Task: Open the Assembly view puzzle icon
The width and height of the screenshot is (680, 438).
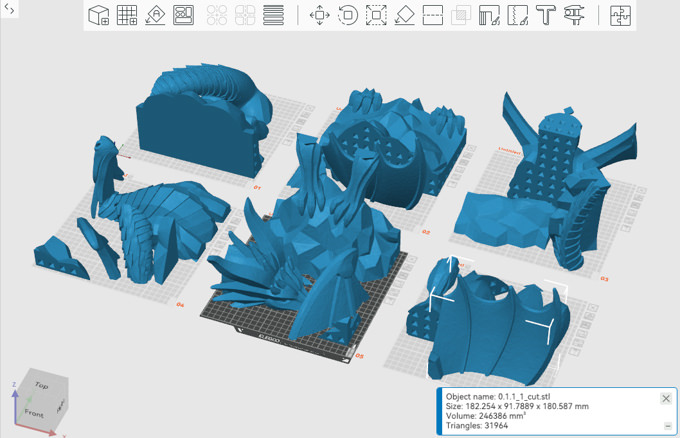Action: [620, 16]
